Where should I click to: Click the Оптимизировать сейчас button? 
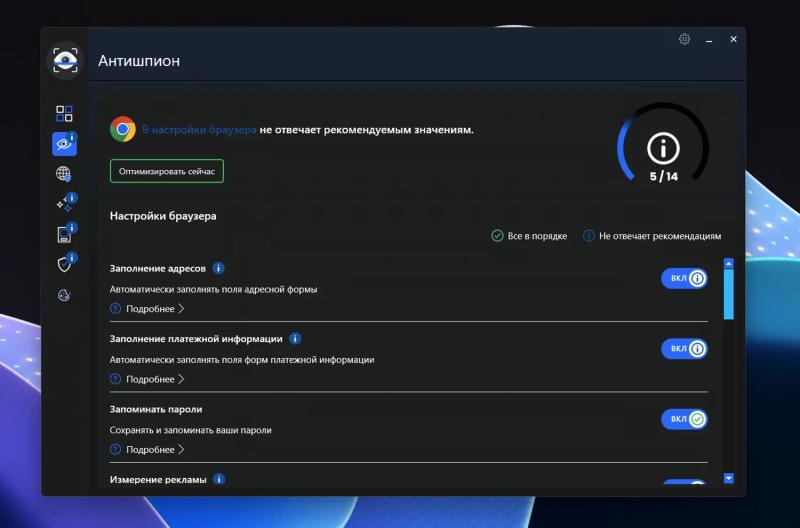(167, 171)
